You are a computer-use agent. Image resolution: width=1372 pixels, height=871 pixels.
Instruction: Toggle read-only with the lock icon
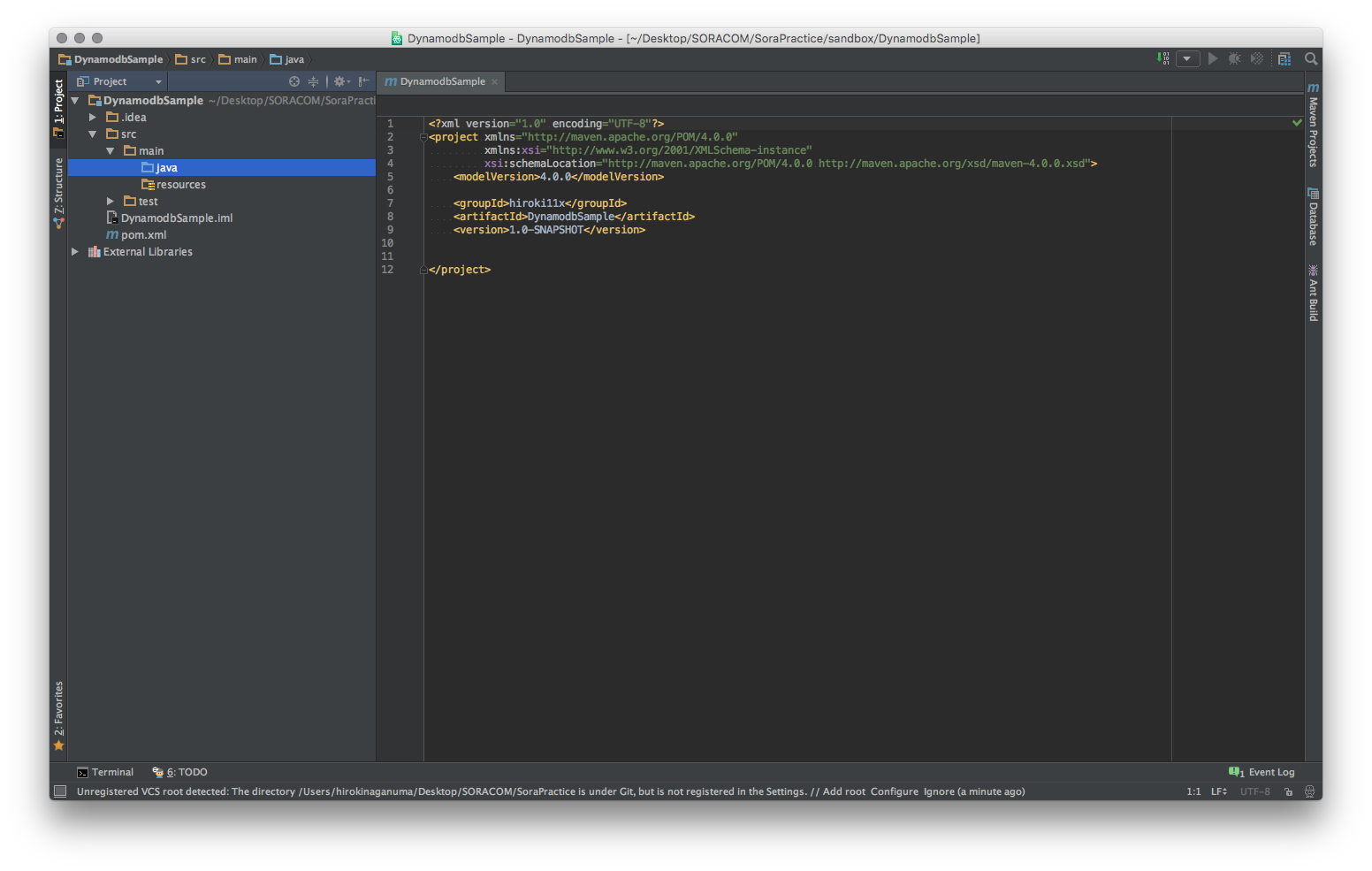[1288, 791]
